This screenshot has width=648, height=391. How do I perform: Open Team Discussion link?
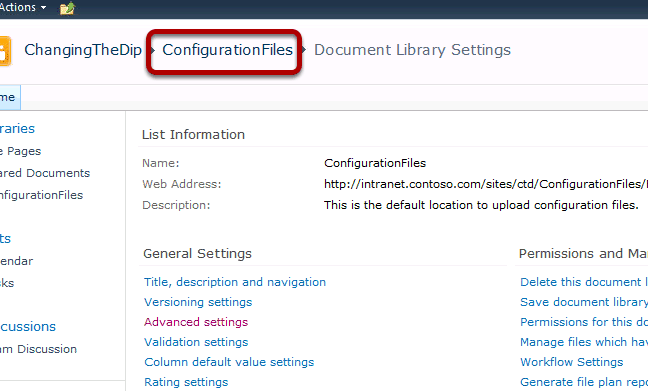(x=38, y=349)
